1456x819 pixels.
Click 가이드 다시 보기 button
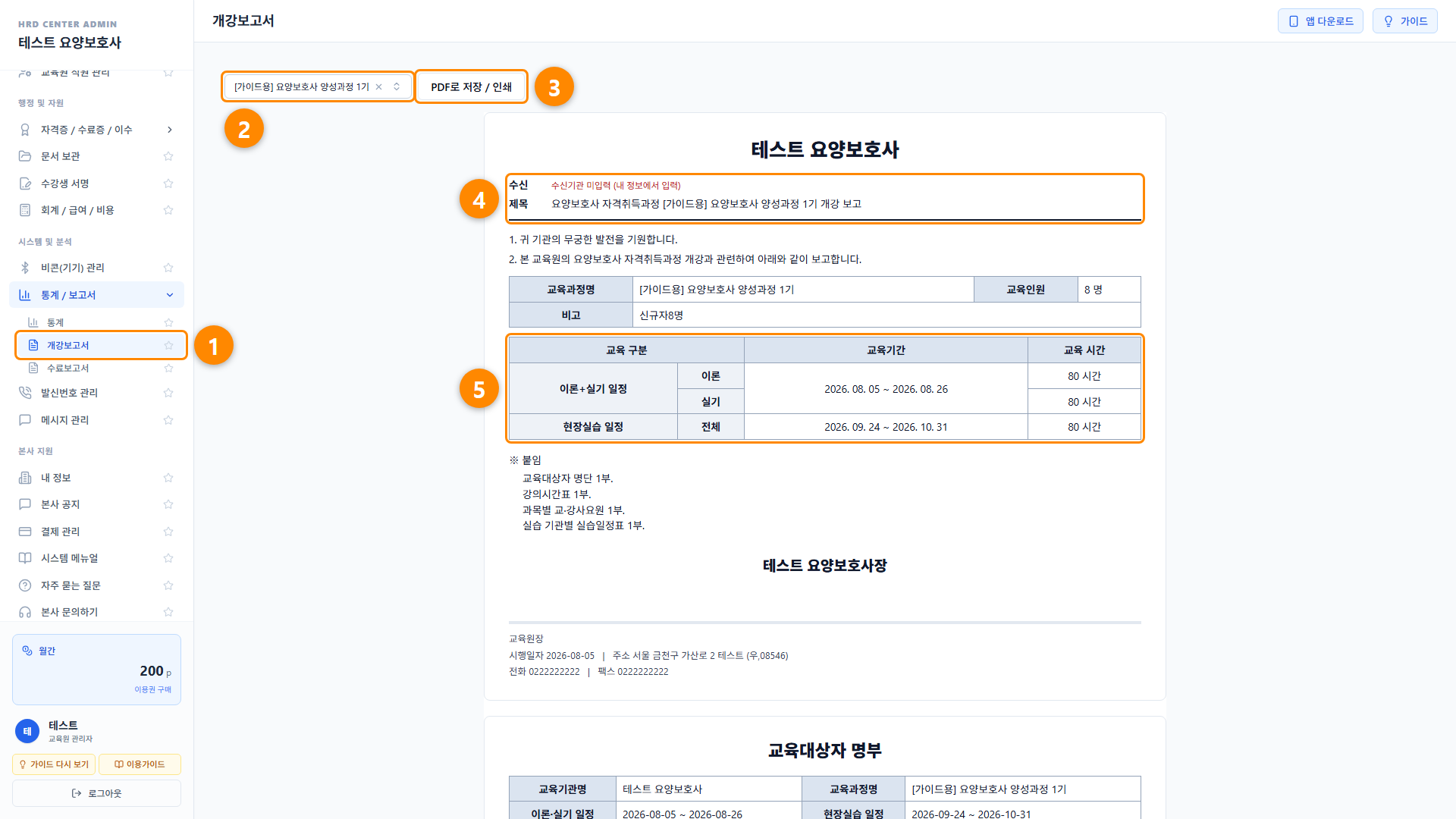[x=54, y=764]
